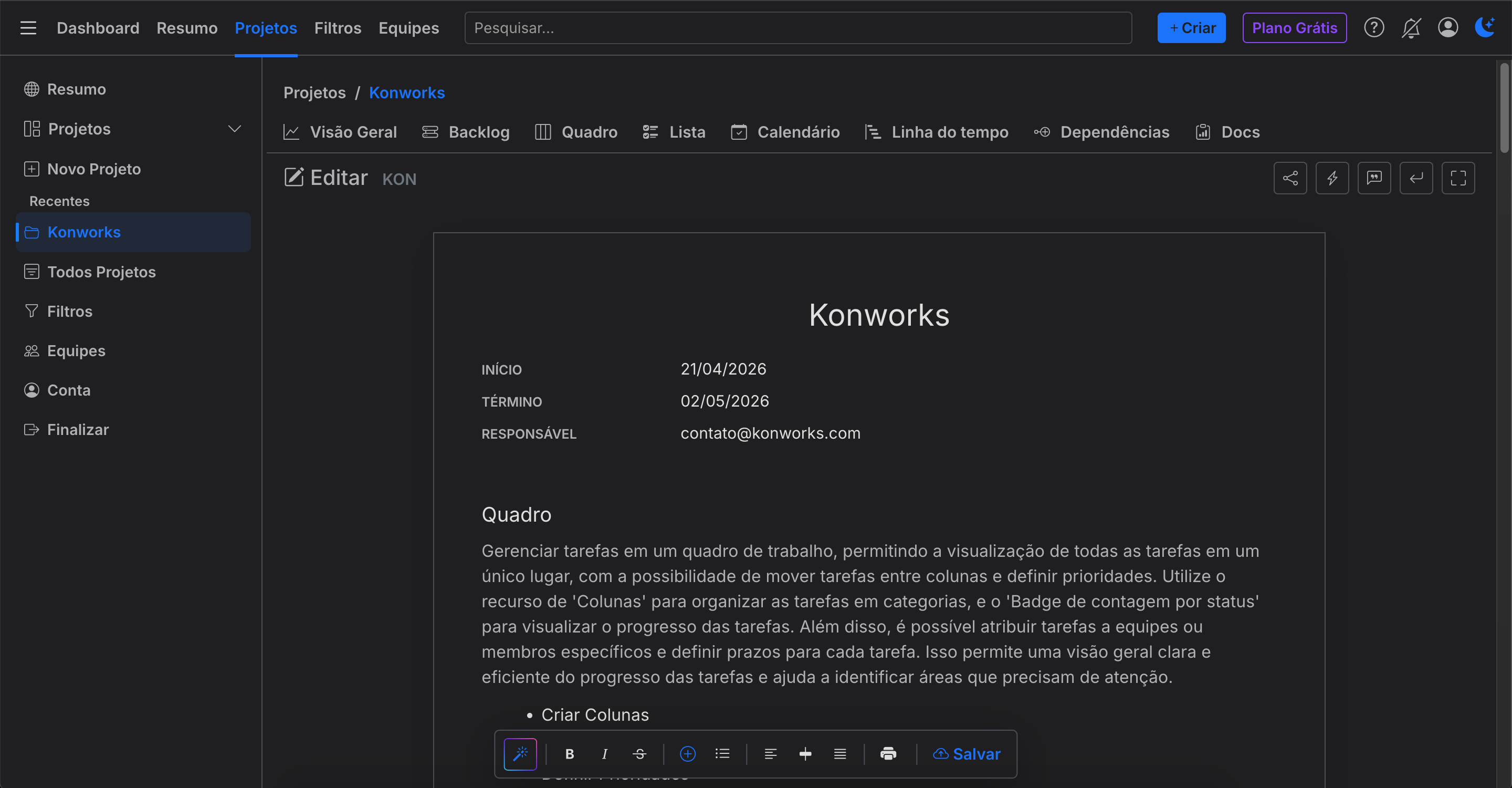Switch to the Lista tab
The image size is (1512, 788).
click(x=675, y=132)
